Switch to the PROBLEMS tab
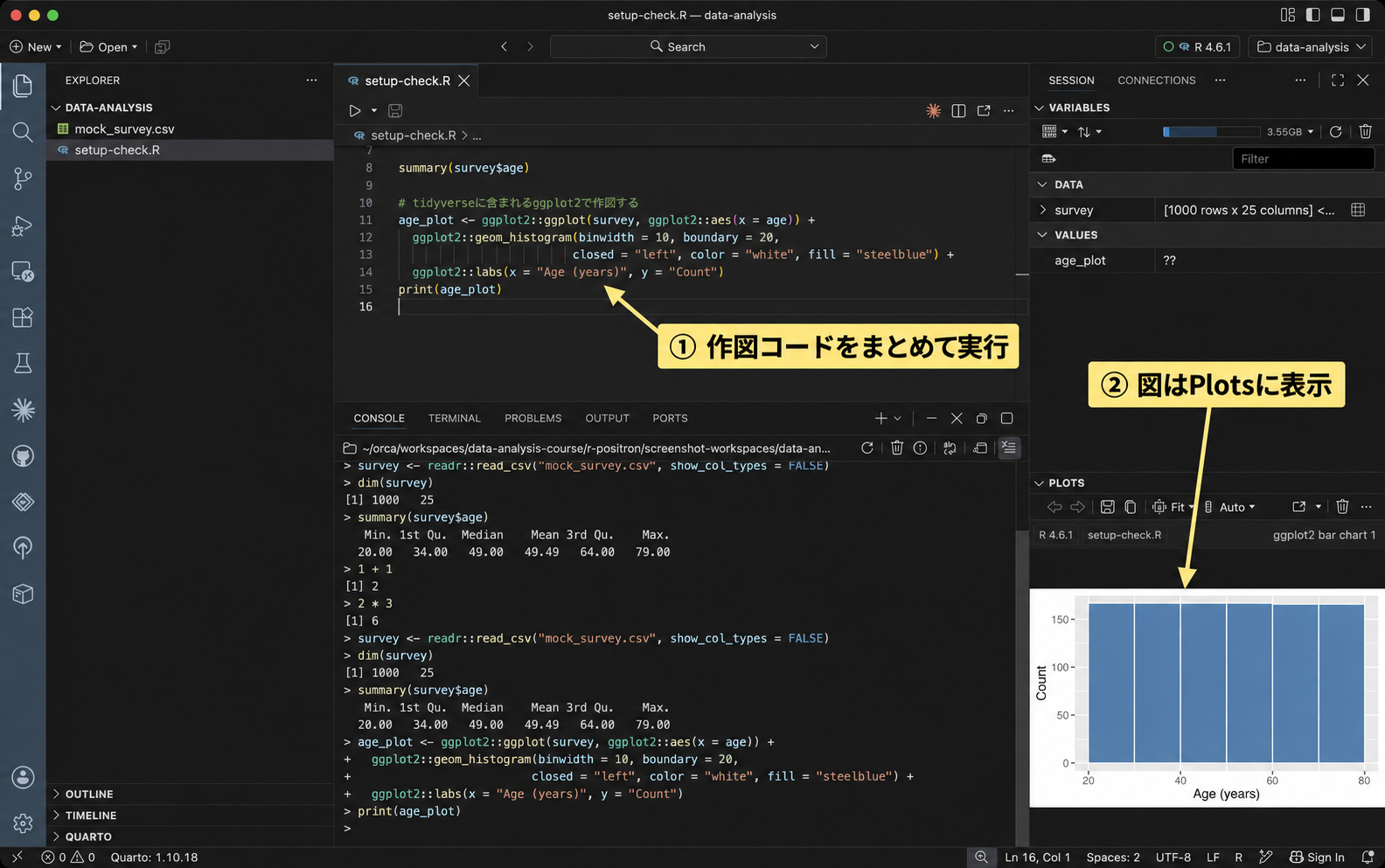Viewport: 1385px width, 868px height. coord(532,419)
